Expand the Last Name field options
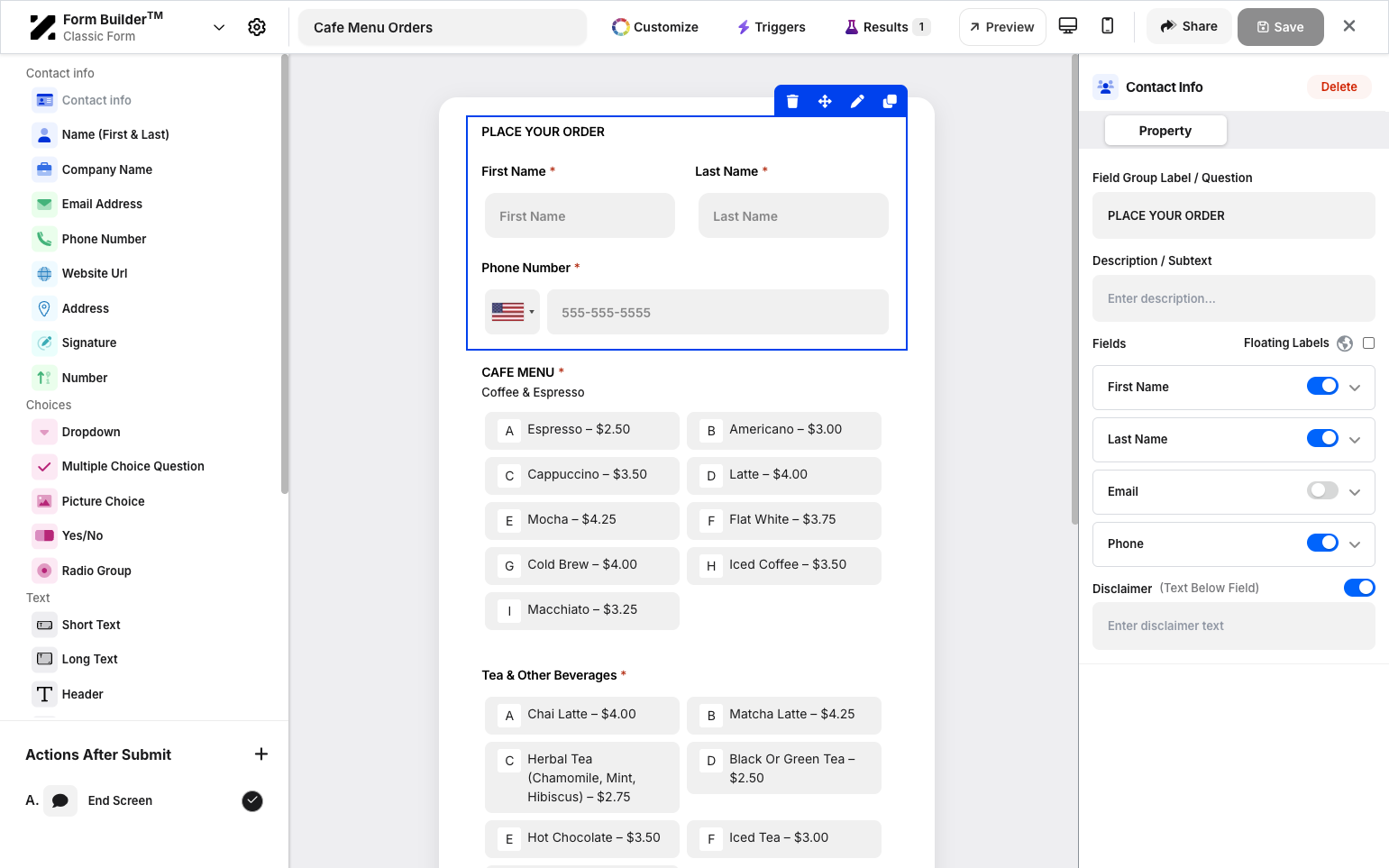The height and width of the screenshot is (868, 1389). click(1355, 440)
